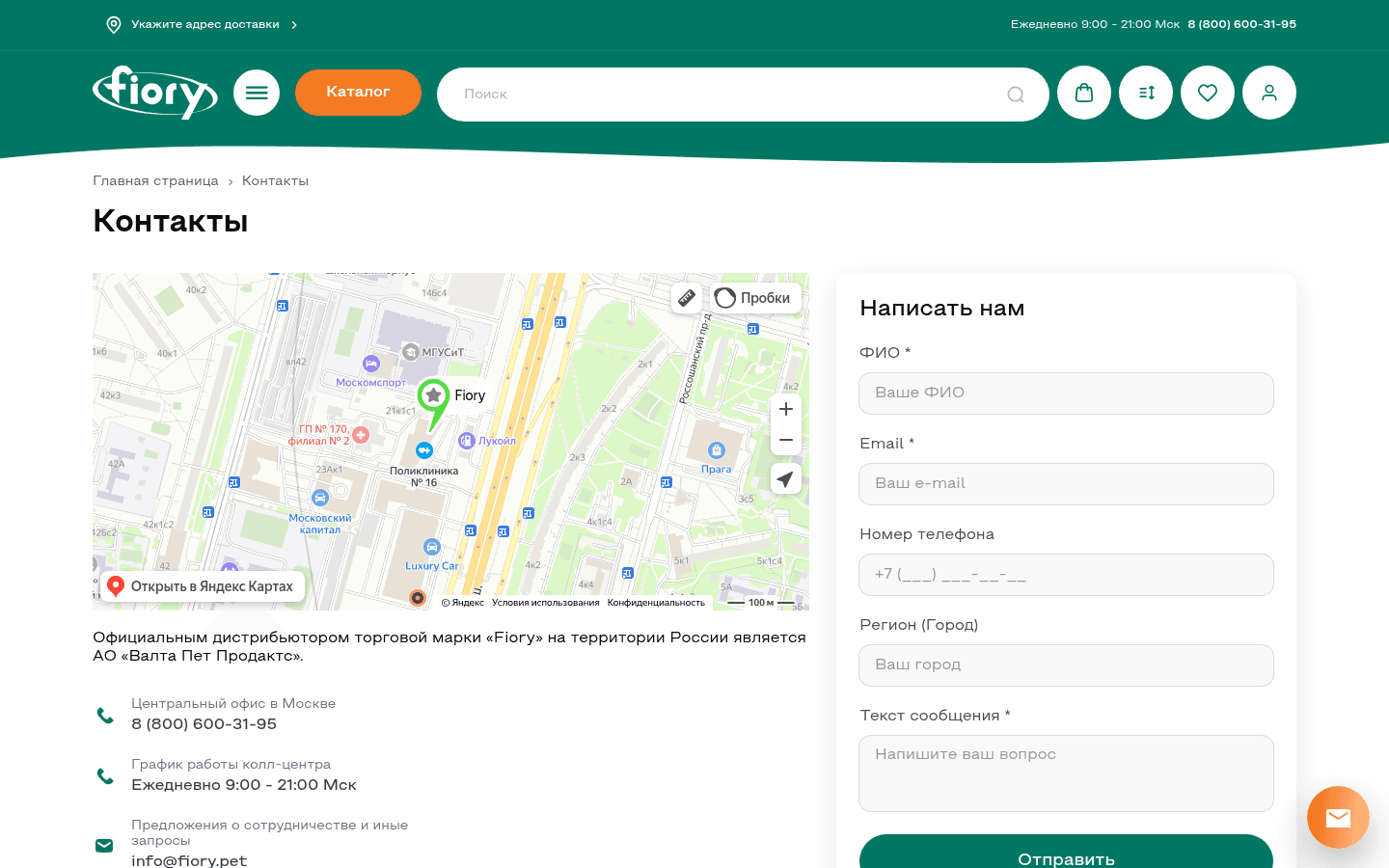Click the Поиск search field
This screenshot has width=1389, height=868.
tap(743, 95)
